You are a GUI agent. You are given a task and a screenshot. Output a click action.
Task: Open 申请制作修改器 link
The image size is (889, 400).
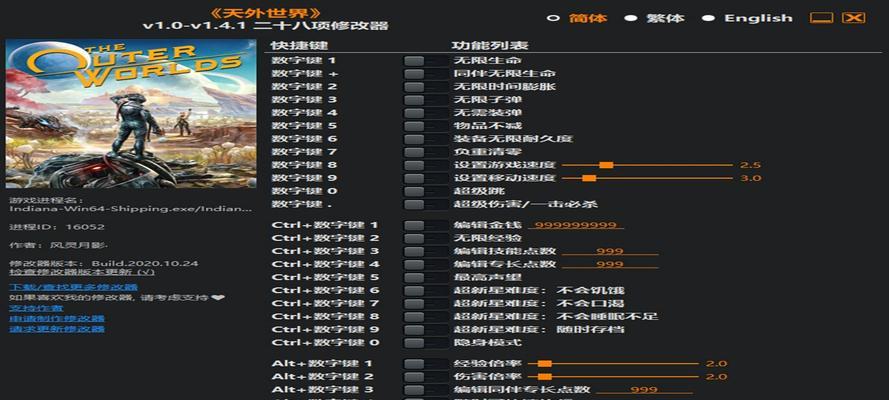tap(57, 318)
